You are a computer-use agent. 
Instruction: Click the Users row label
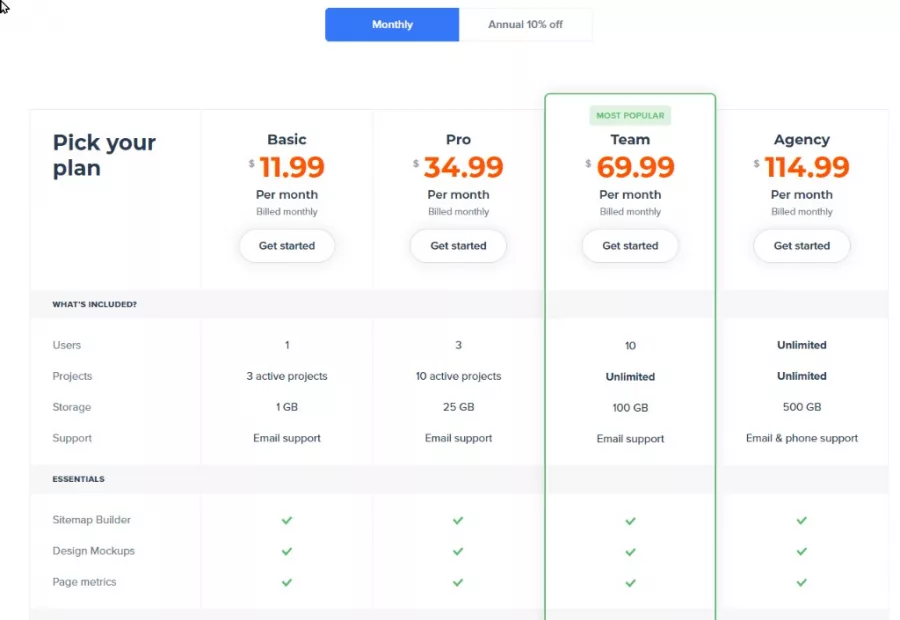67,345
